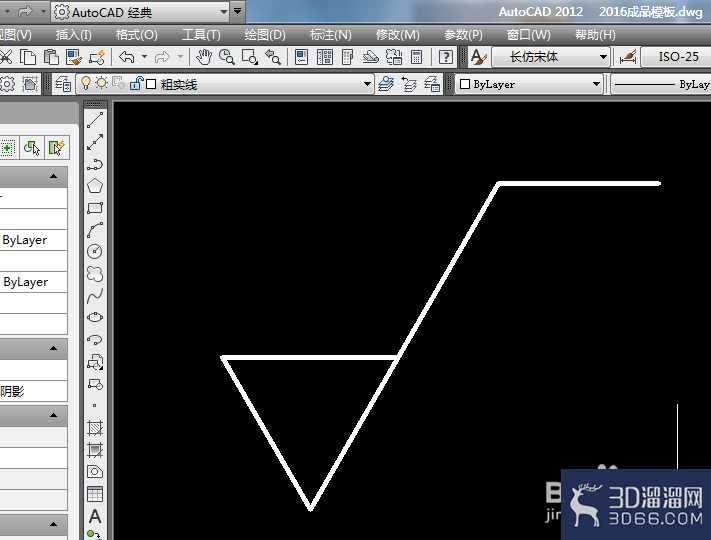This screenshot has width=711, height=540.
Task: Activate the Pan hand tool
Action: click(x=204, y=57)
